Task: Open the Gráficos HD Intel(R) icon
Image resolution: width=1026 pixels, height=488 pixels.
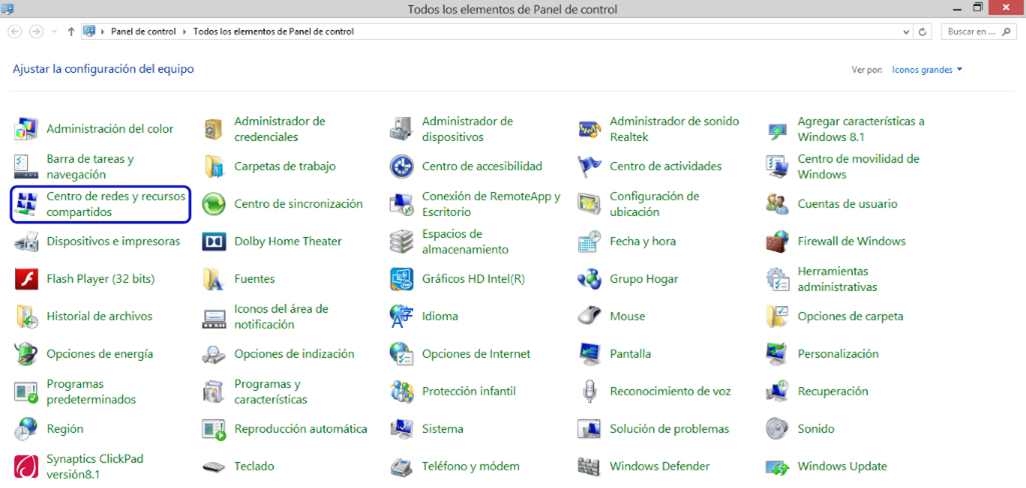Action: (x=401, y=279)
